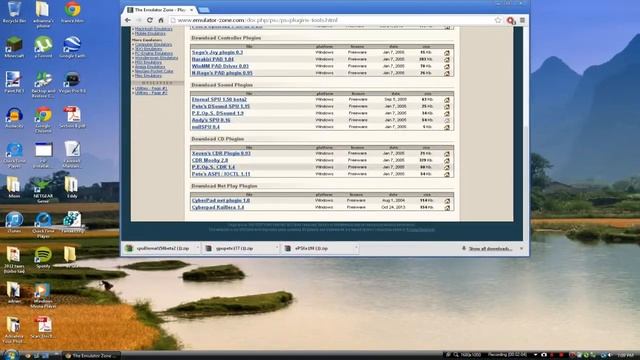Open Computer Emulators sidebar link
The height and width of the screenshot is (360, 640).
coord(153,44)
